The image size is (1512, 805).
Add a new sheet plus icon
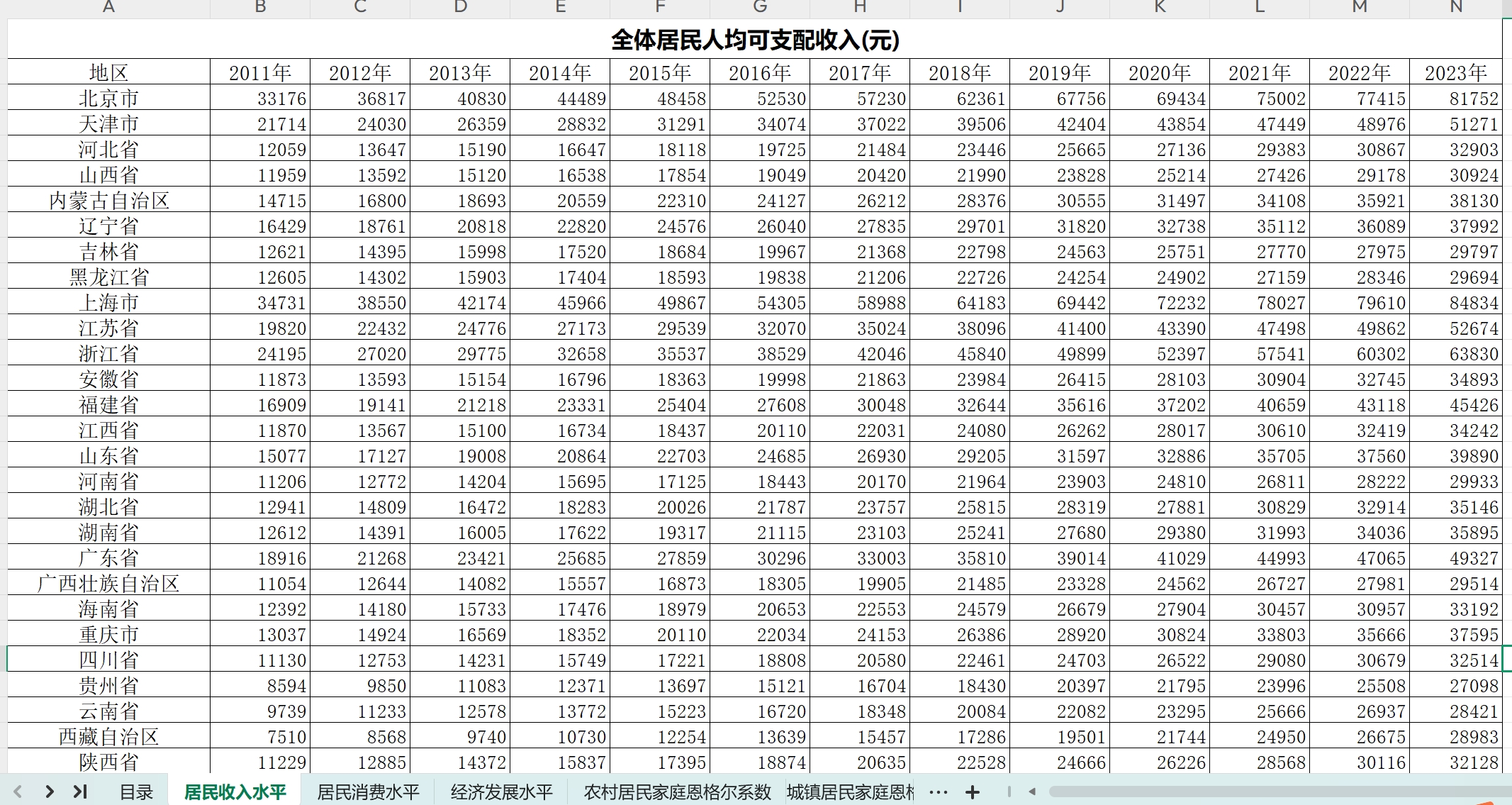click(x=973, y=792)
